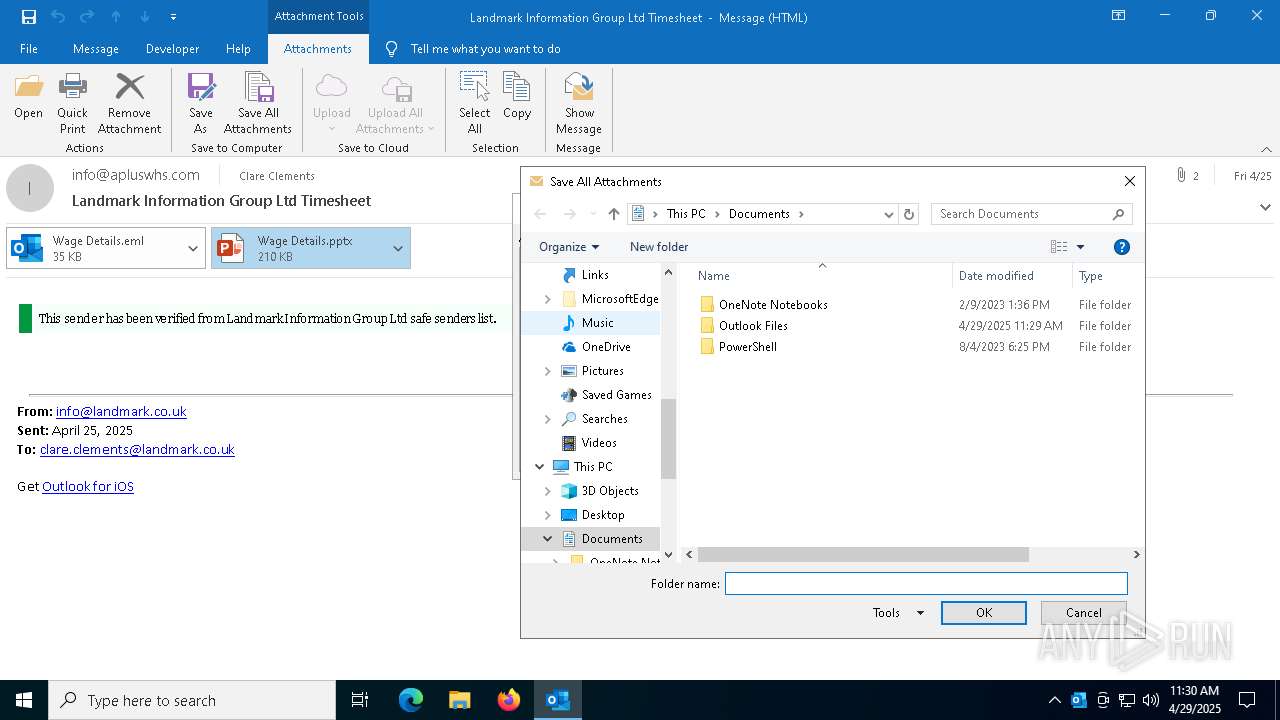The width and height of the screenshot is (1280, 720).
Task: Open Outlook from the taskbar
Action: point(558,700)
